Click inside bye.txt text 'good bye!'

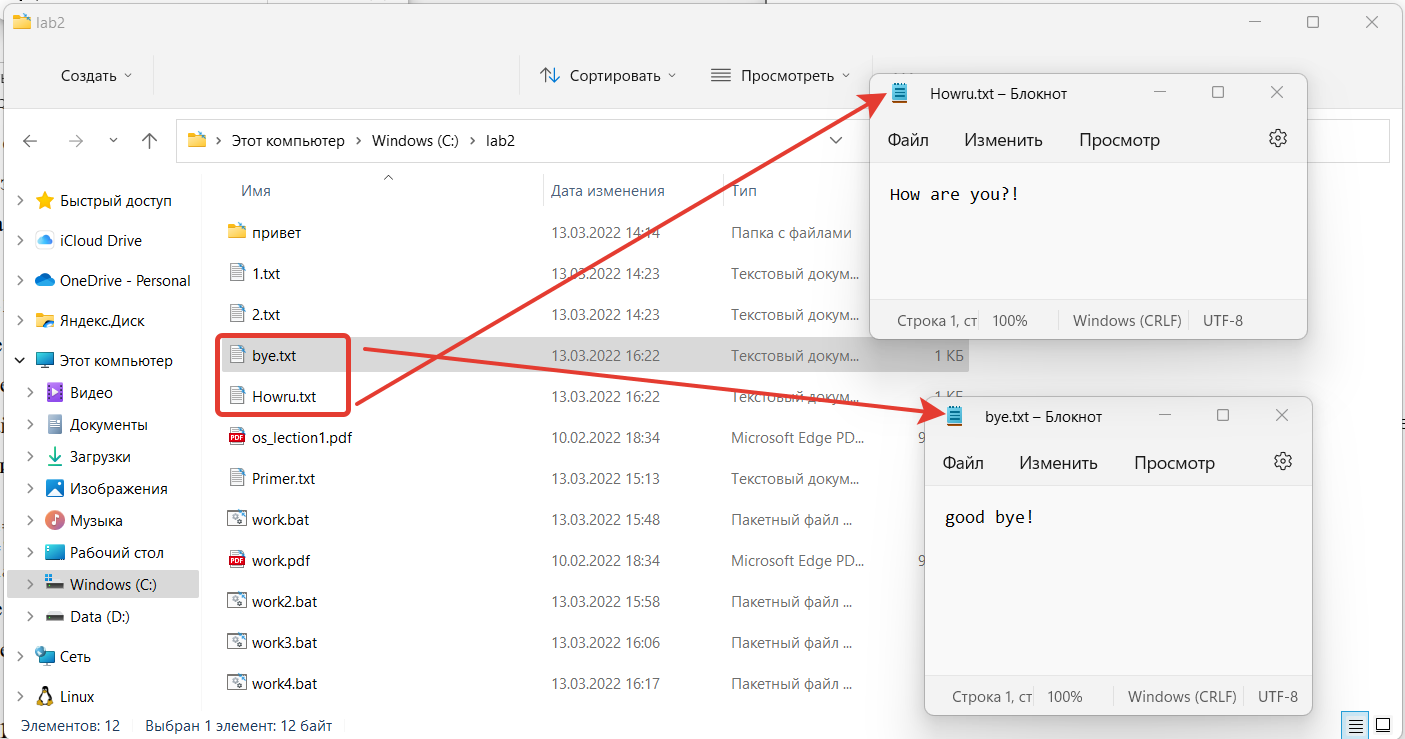990,517
